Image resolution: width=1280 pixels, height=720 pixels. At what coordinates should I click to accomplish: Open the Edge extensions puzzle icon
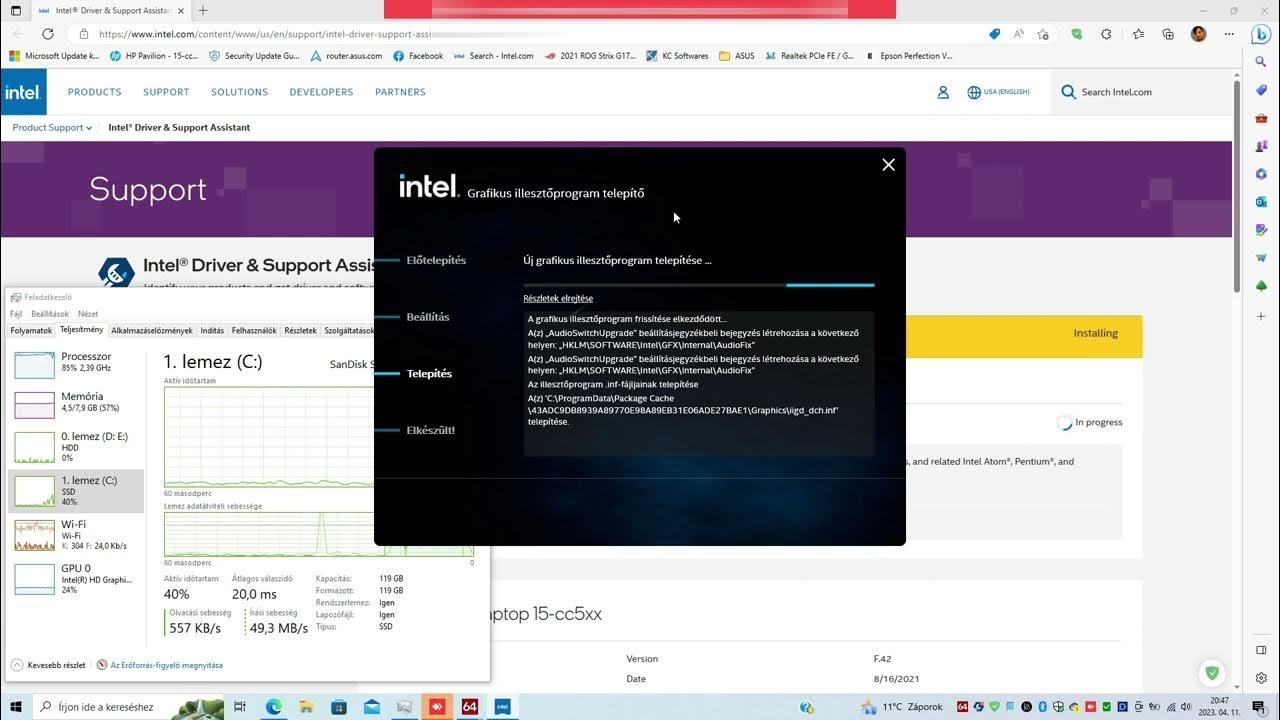coord(1106,33)
